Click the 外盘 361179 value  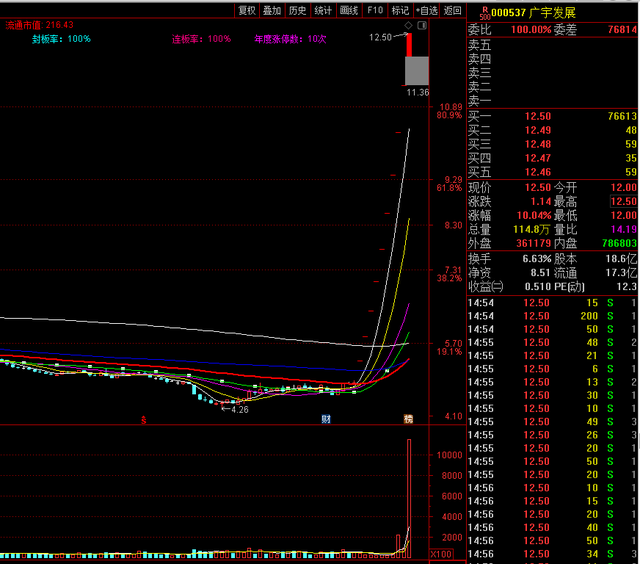coord(533,243)
